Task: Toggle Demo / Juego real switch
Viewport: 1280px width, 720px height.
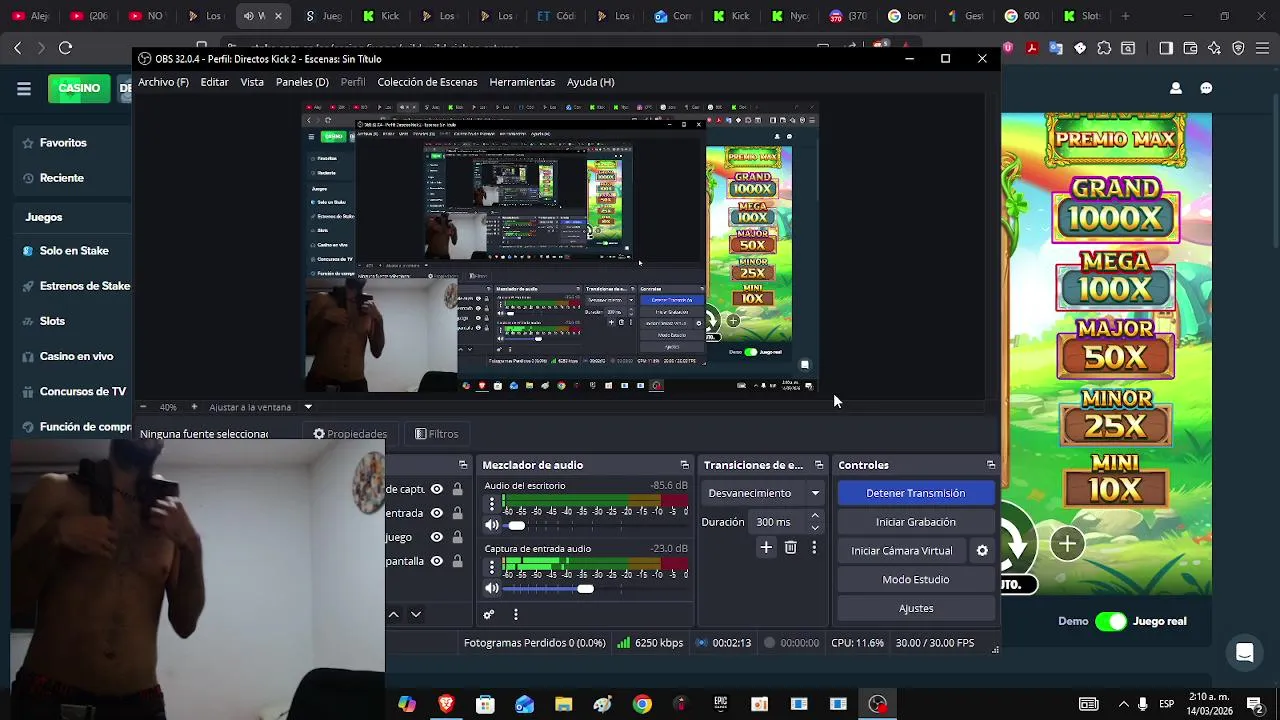Action: tap(1110, 621)
